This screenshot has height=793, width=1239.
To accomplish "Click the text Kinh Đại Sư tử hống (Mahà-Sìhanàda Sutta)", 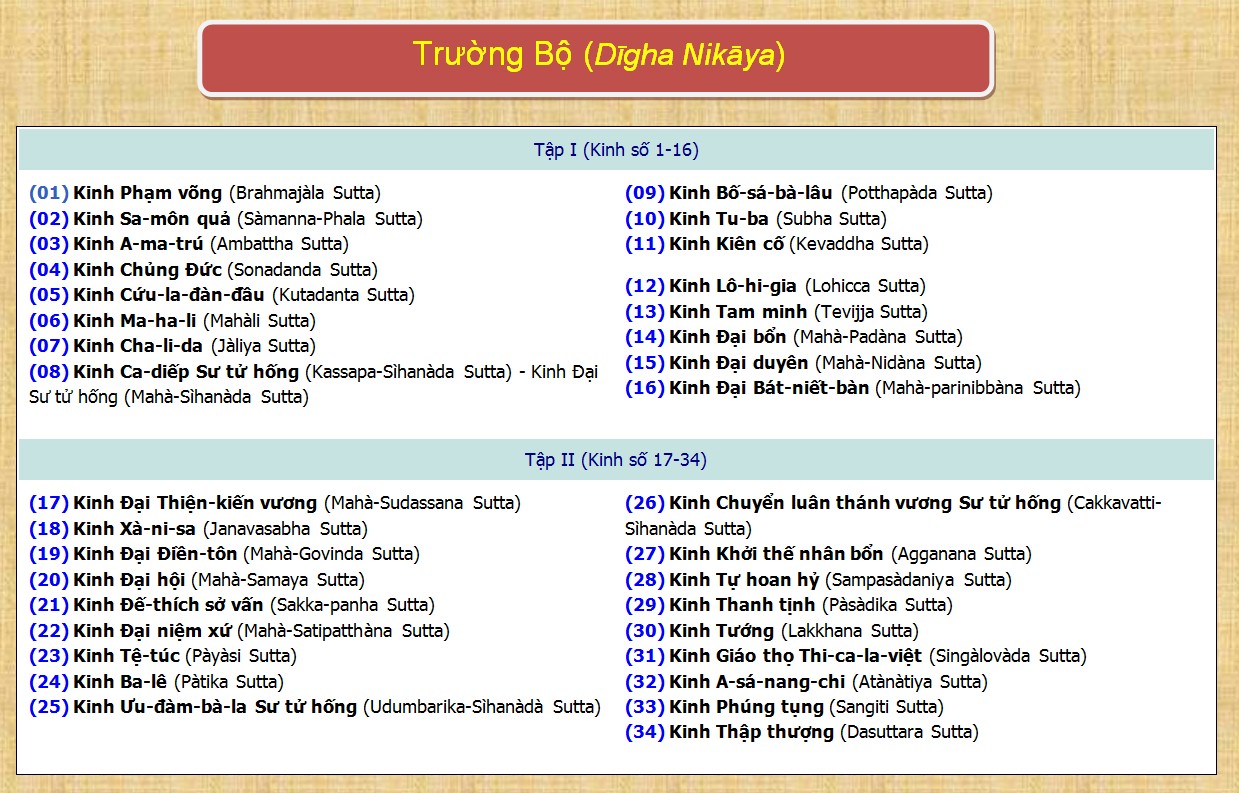I will [x=313, y=384].
